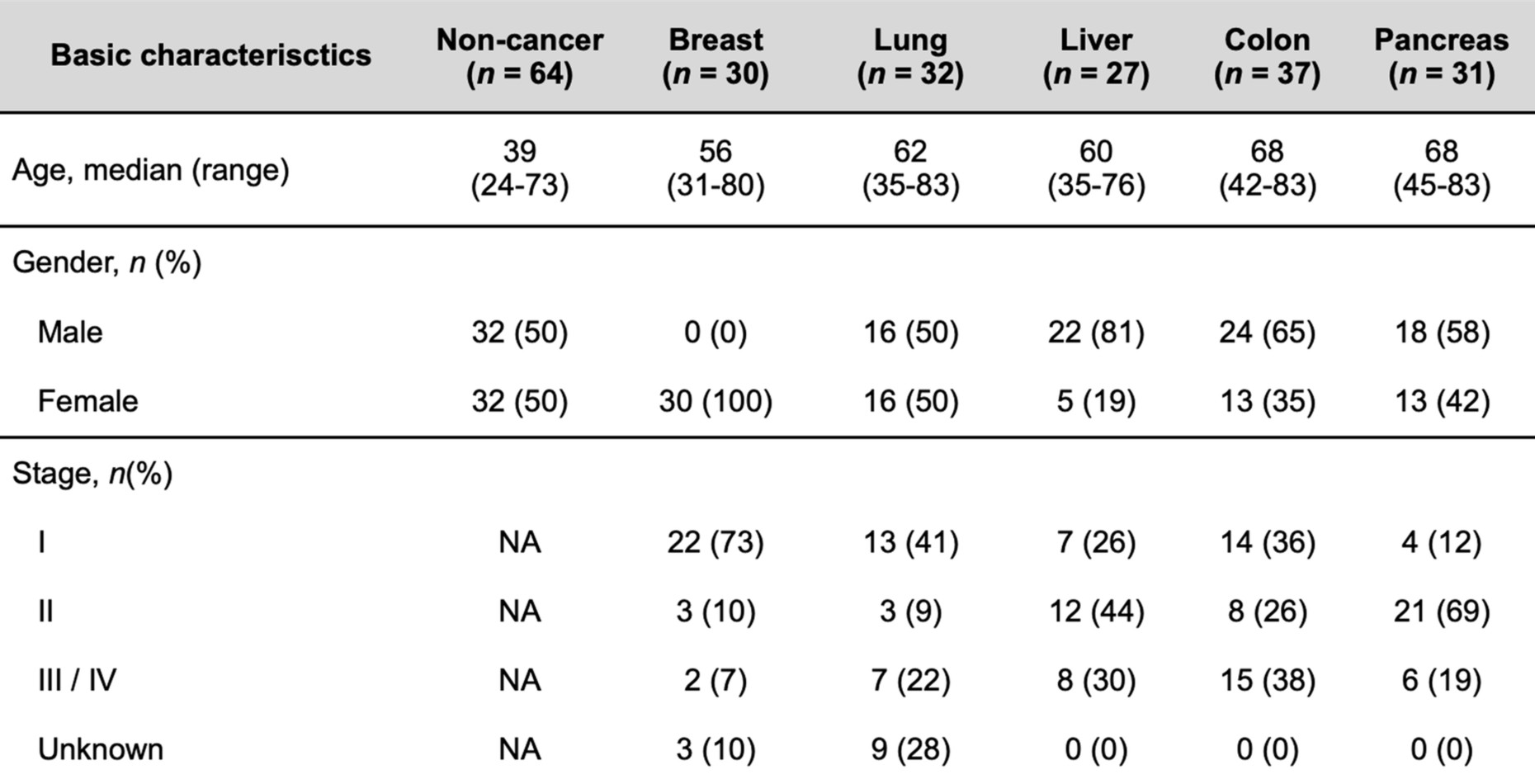Select the Pancreas stage II cell 21 (69)

pos(1441,612)
